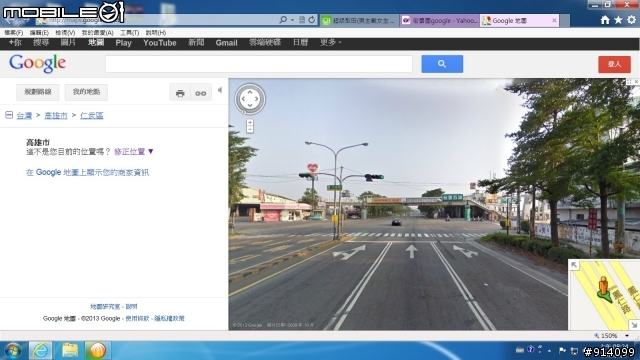
Task: Click the Action Center flag tray icon
Action: [x=562, y=350]
